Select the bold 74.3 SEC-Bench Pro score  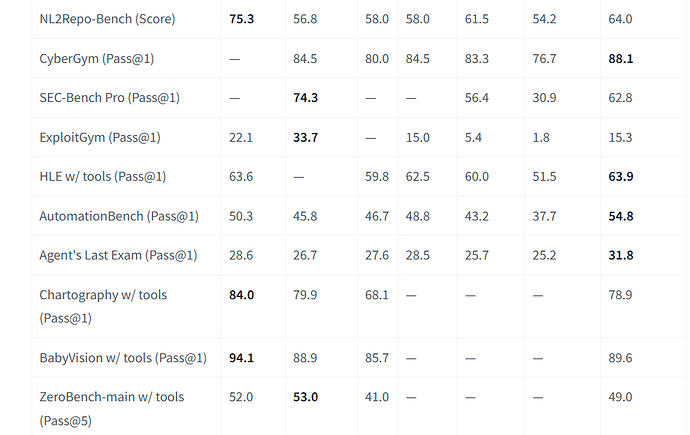305,98
